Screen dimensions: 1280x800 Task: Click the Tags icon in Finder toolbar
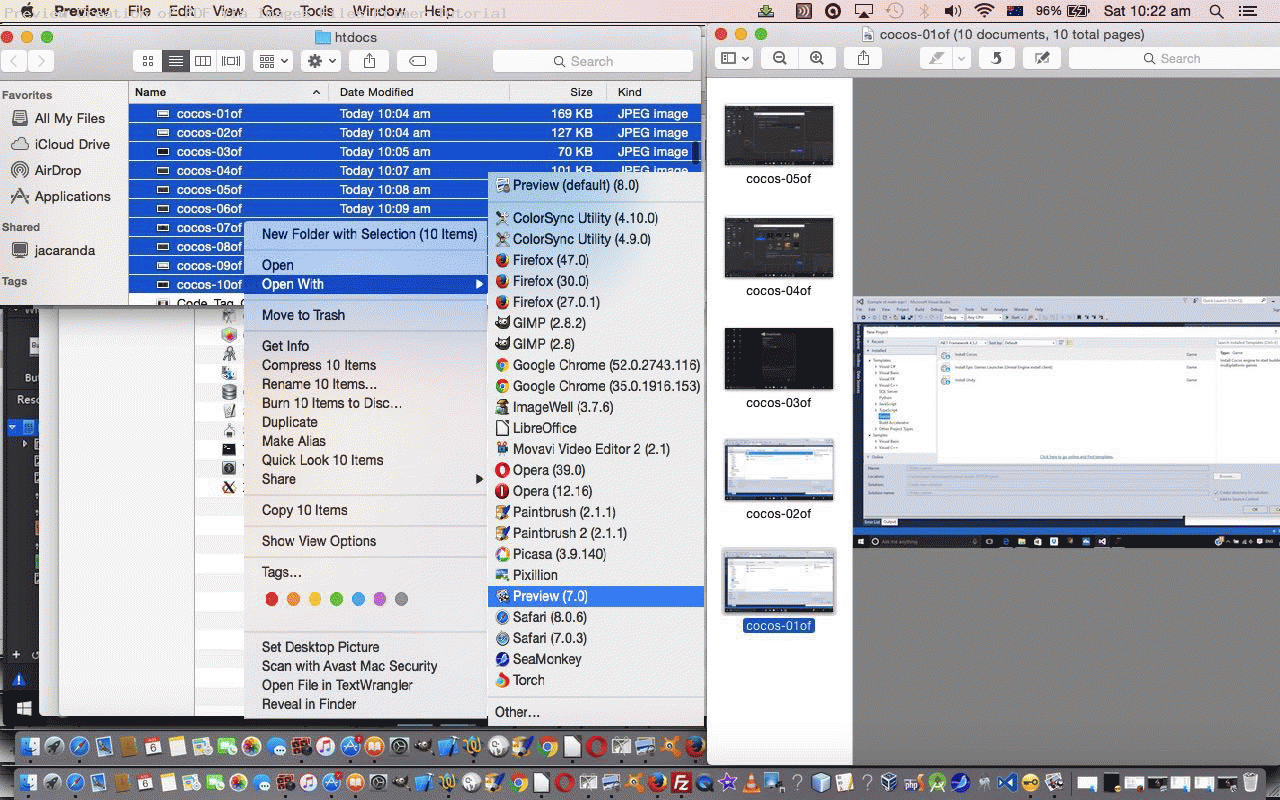pos(417,60)
